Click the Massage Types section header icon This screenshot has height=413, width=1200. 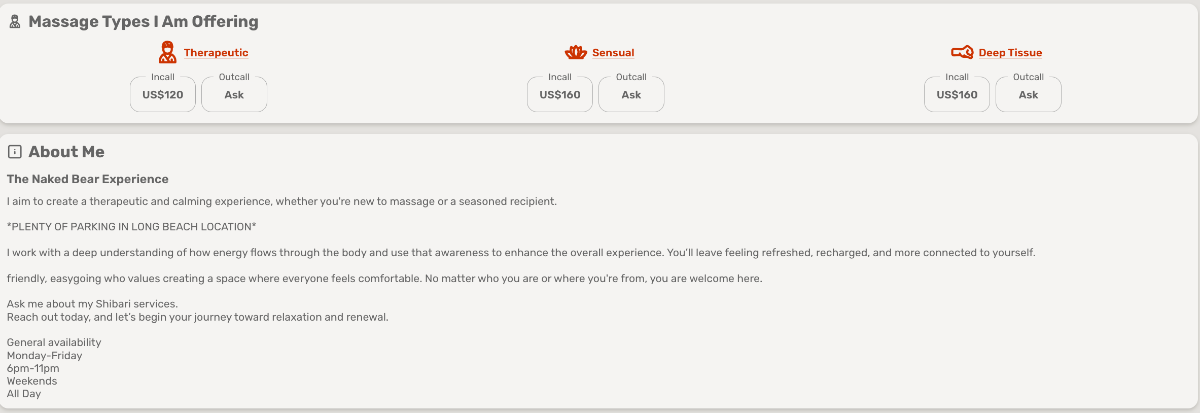point(14,22)
